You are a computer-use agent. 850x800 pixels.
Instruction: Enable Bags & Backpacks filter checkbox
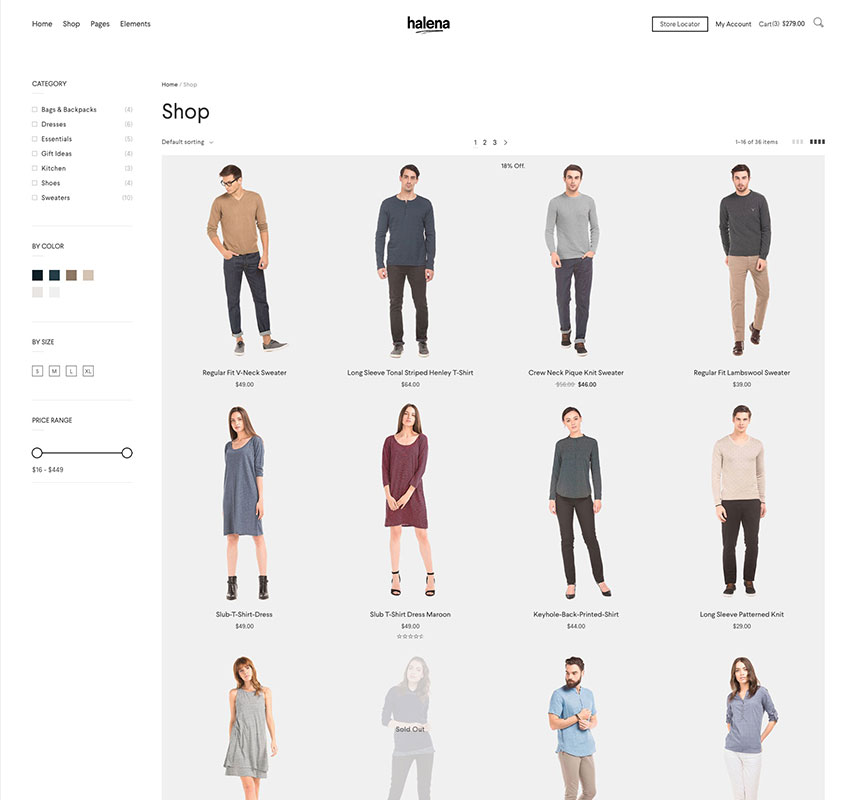pos(35,110)
